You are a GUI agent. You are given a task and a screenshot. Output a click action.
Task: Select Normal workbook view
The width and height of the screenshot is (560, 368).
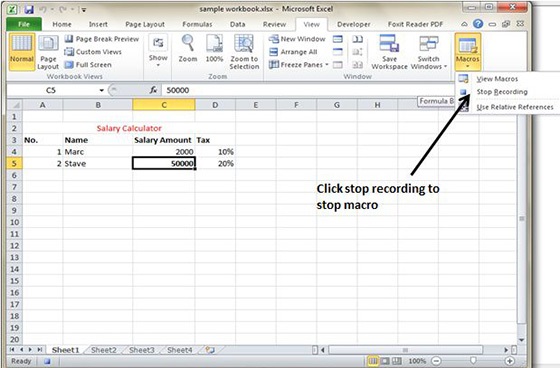click(22, 52)
